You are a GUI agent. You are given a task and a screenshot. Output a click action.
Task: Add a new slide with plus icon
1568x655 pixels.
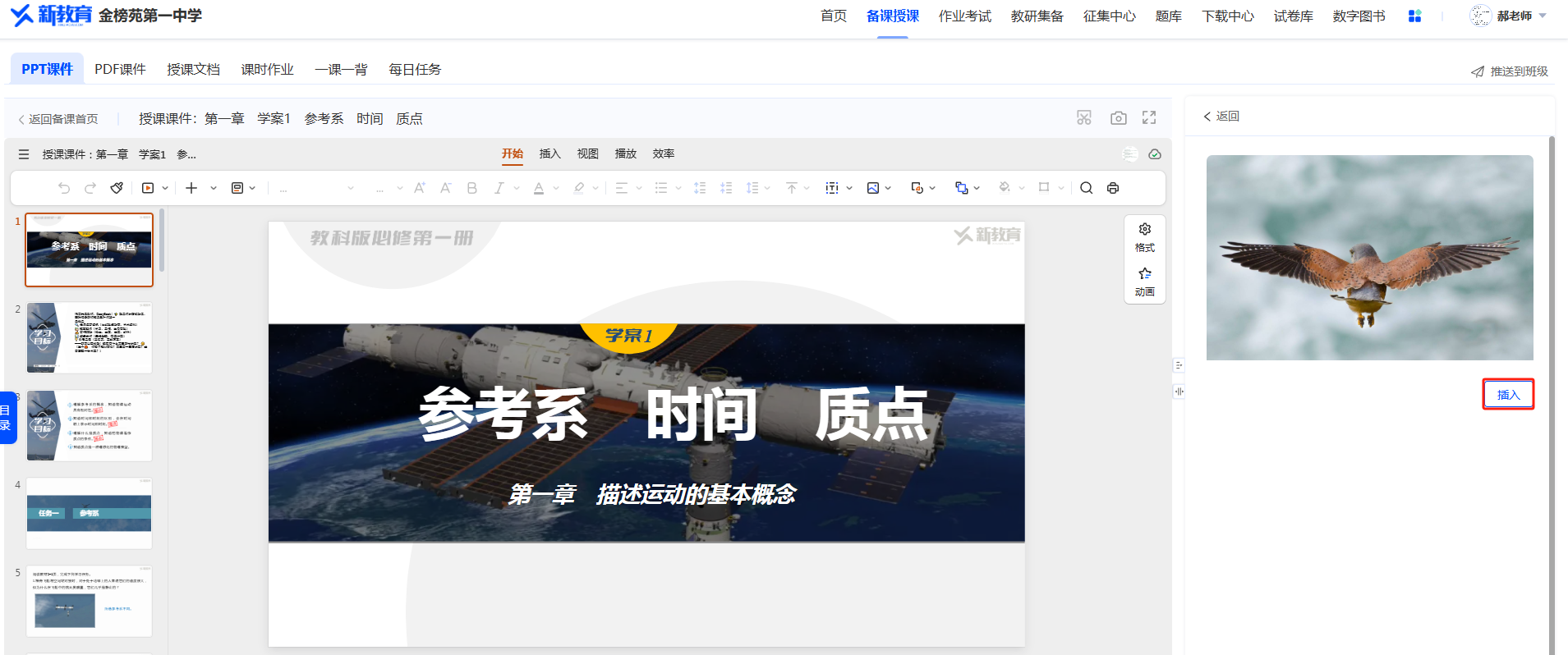191,188
